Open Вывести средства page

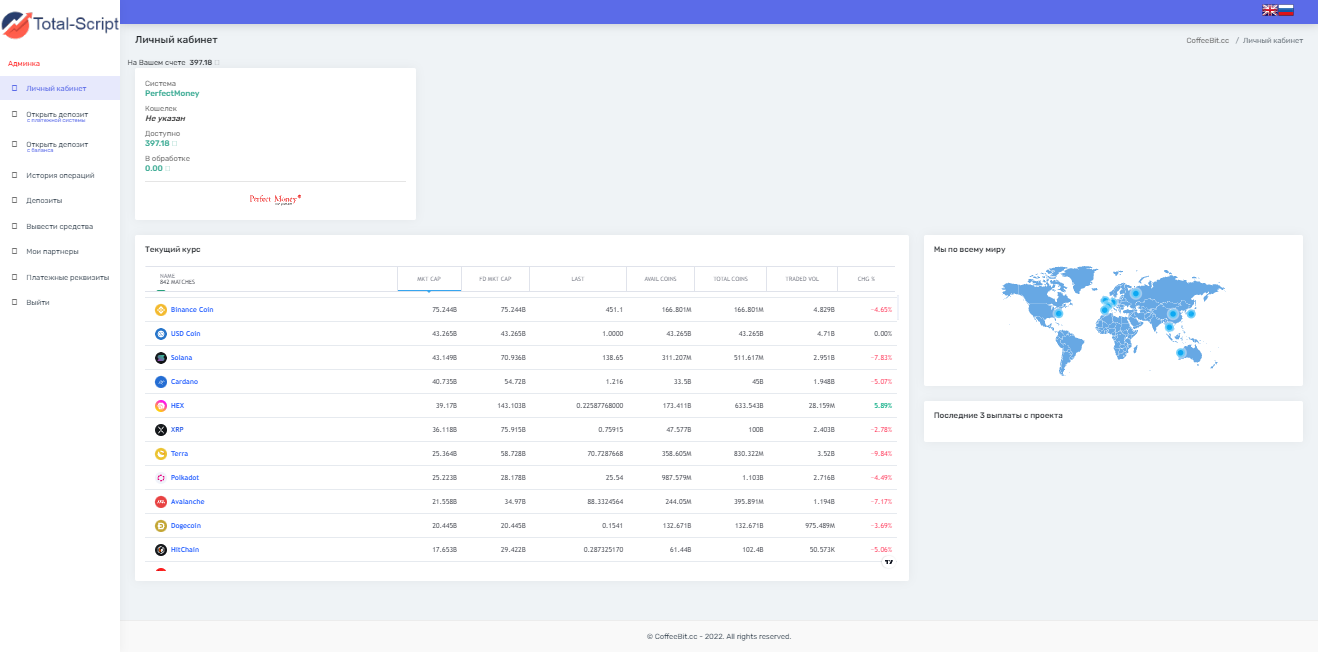(x=59, y=226)
